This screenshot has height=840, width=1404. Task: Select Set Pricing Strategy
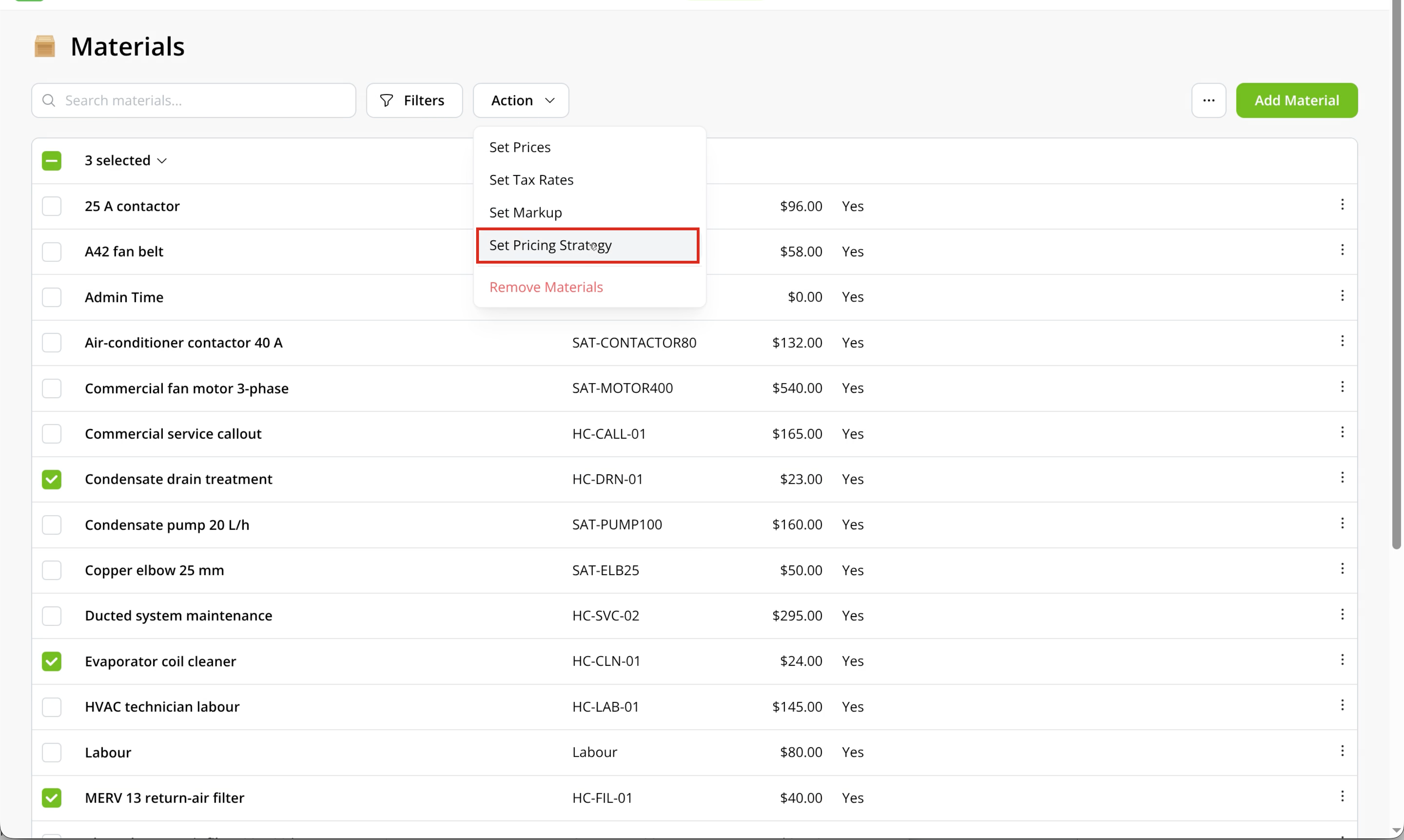(588, 246)
